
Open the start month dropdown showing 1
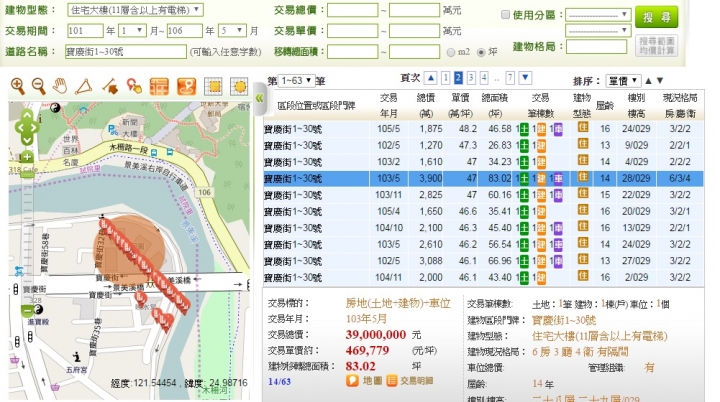[x=133, y=31]
